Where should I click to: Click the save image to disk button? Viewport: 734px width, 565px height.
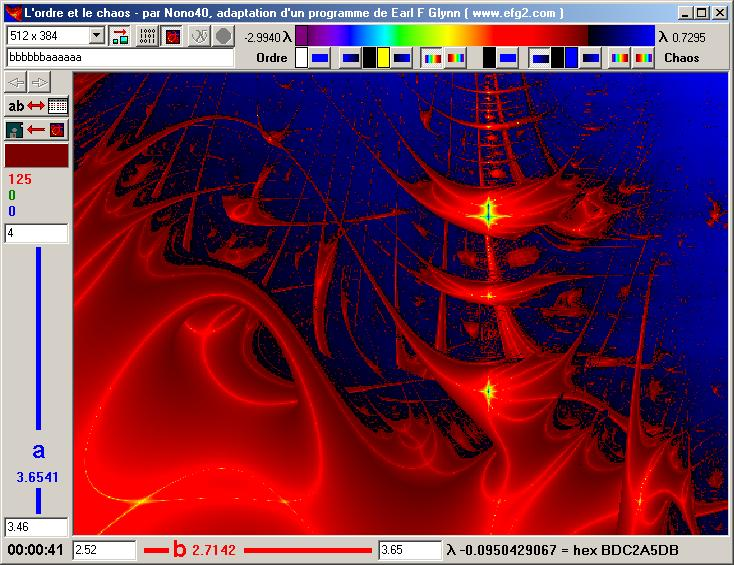[x=37, y=130]
